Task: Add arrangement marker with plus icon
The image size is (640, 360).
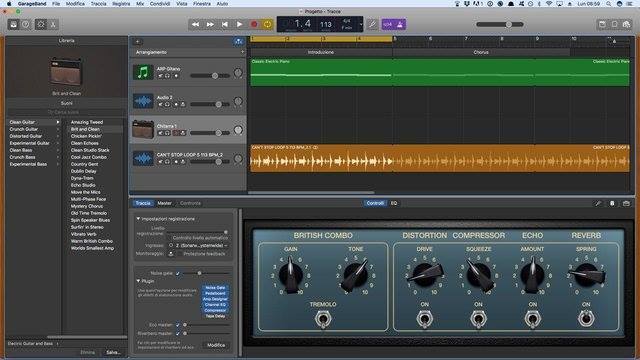Action: [242, 52]
